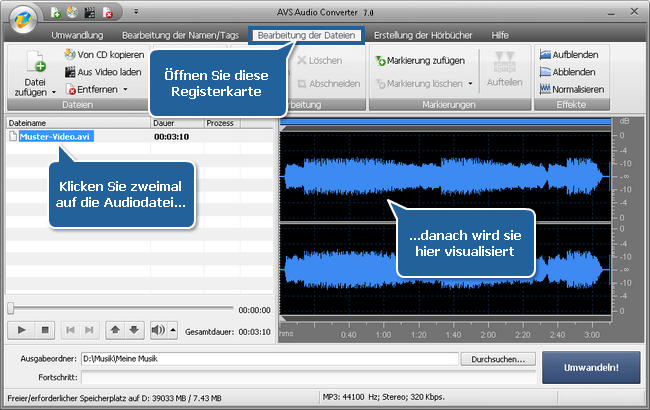Image resolution: width=650 pixels, height=410 pixels.
Task: Click Aus Video laden
Action: point(103,72)
